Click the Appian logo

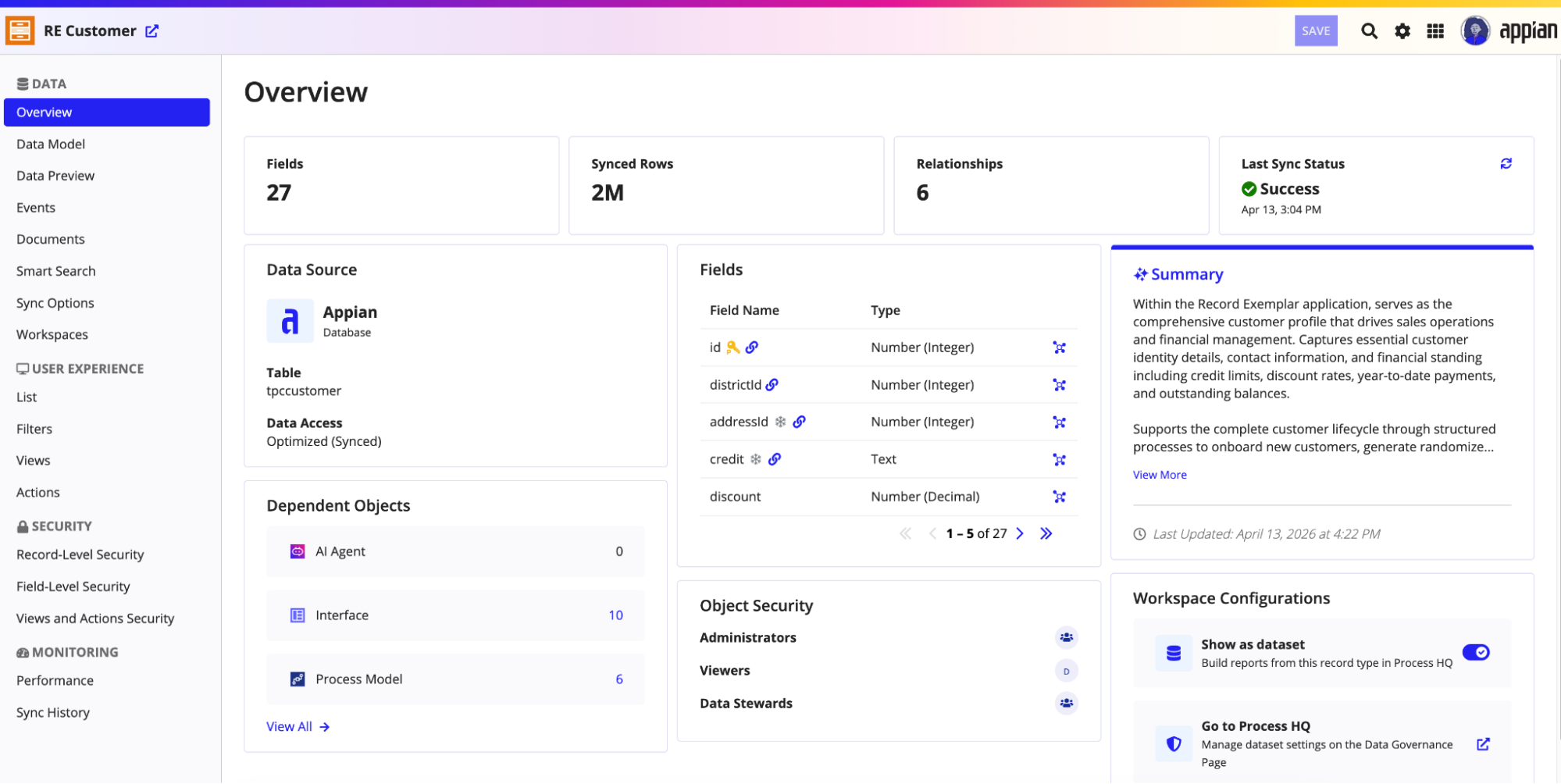(1527, 31)
